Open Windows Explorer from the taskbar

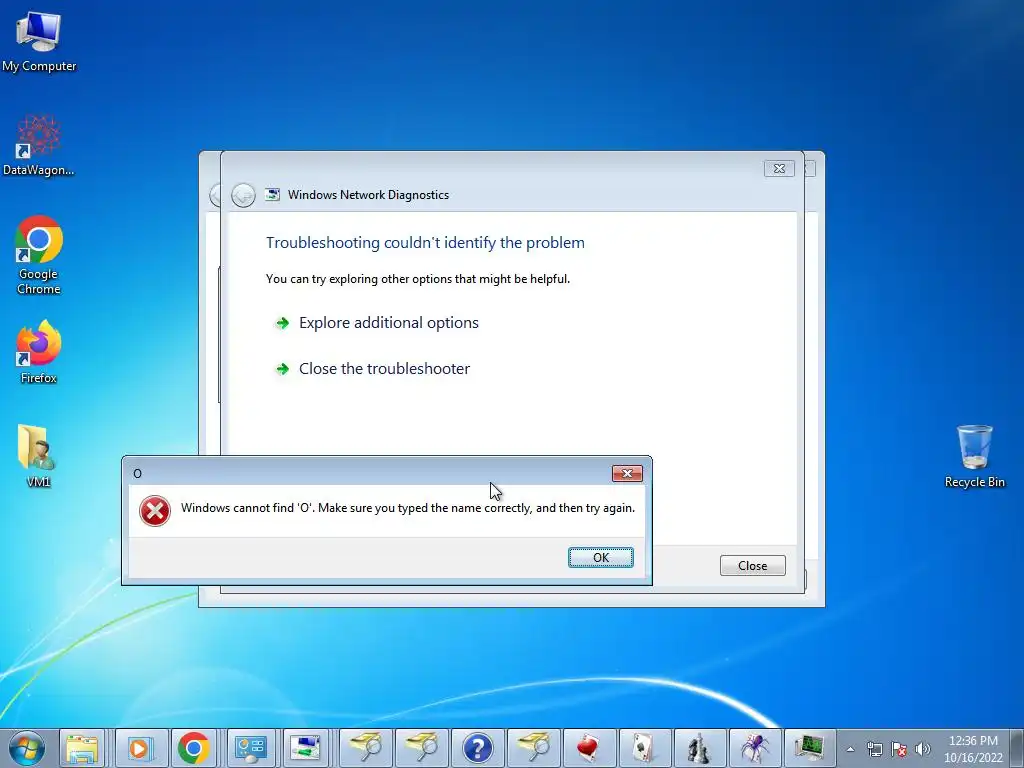(82, 748)
